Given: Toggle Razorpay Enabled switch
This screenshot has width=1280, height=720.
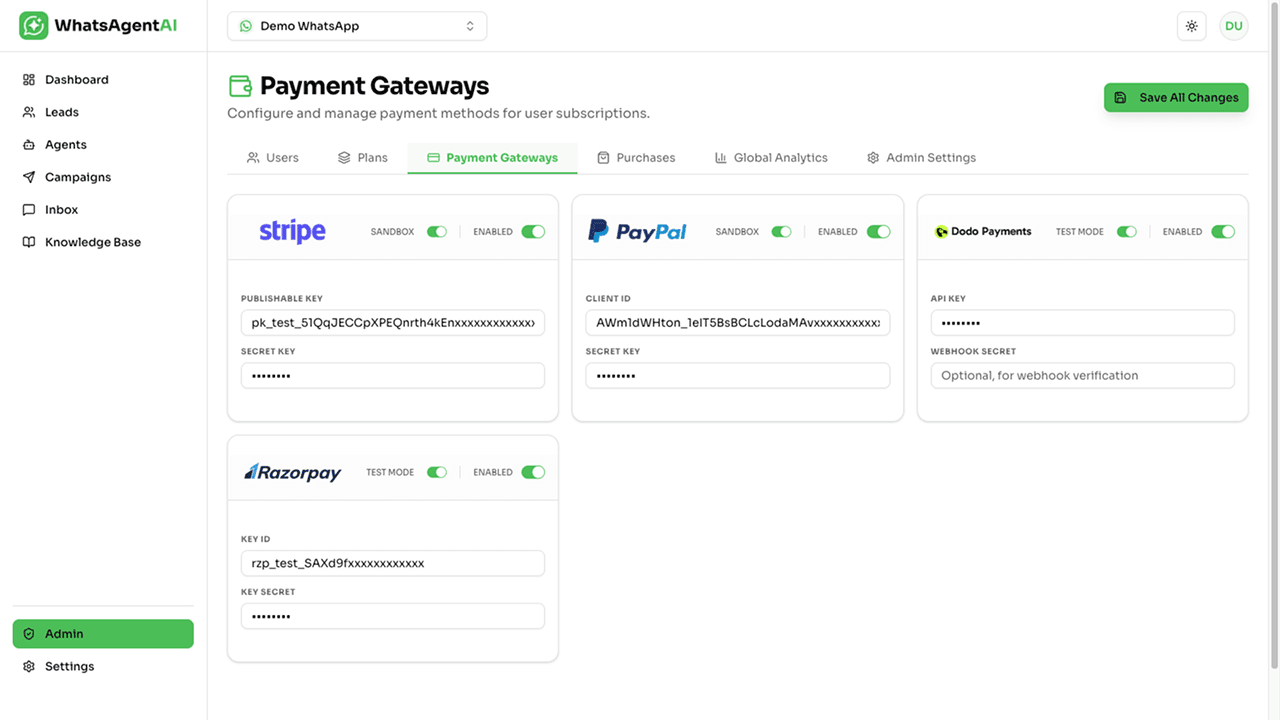Looking at the screenshot, I should (x=533, y=472).
